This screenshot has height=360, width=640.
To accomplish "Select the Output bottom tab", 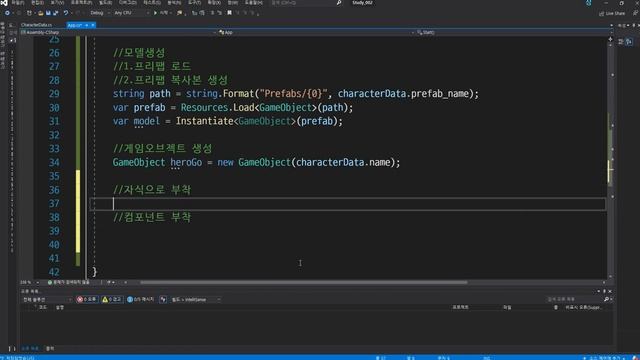I will point(50,348).
